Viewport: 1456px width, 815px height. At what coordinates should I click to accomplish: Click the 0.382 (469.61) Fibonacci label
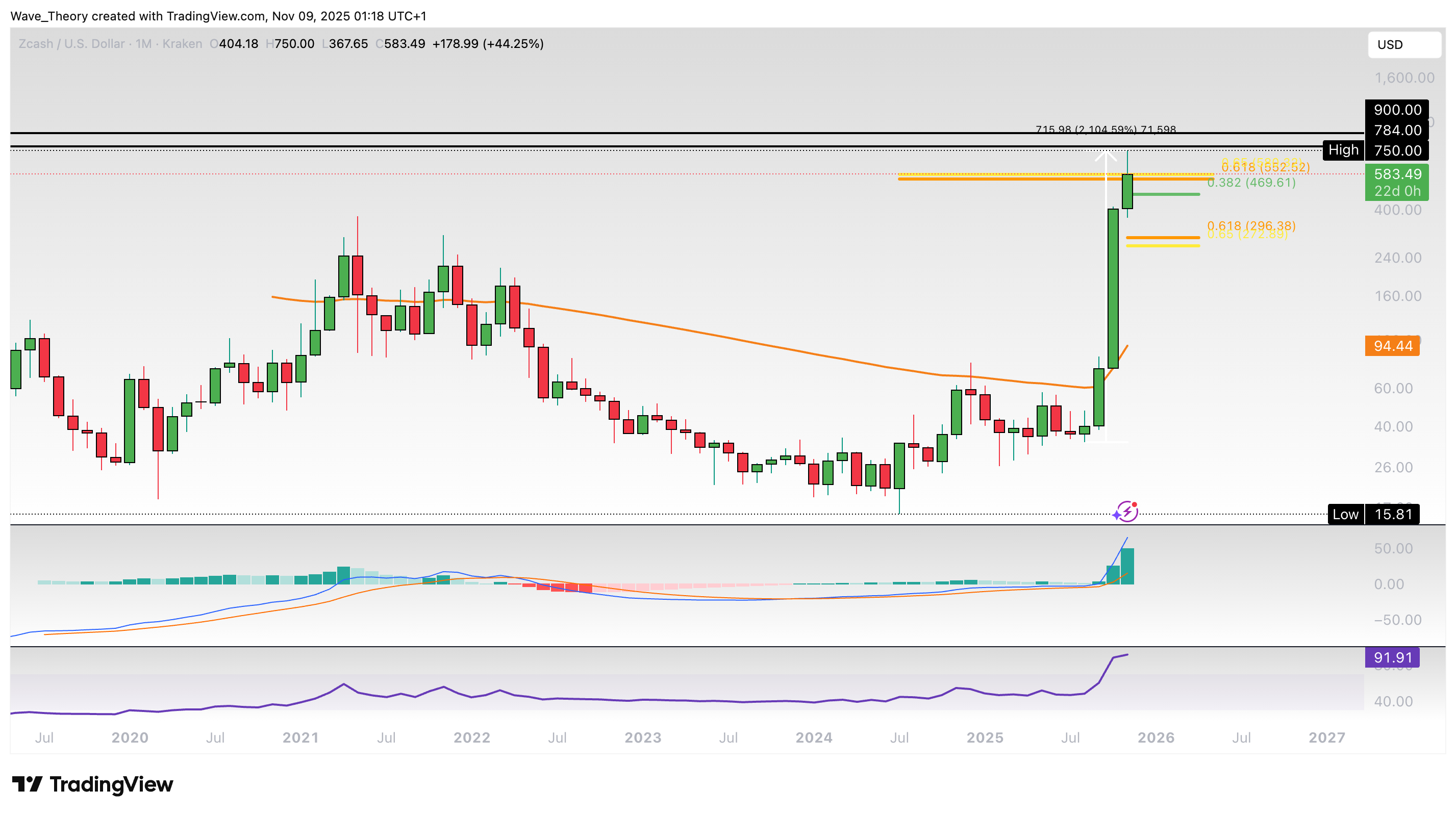click(1251, 183)
